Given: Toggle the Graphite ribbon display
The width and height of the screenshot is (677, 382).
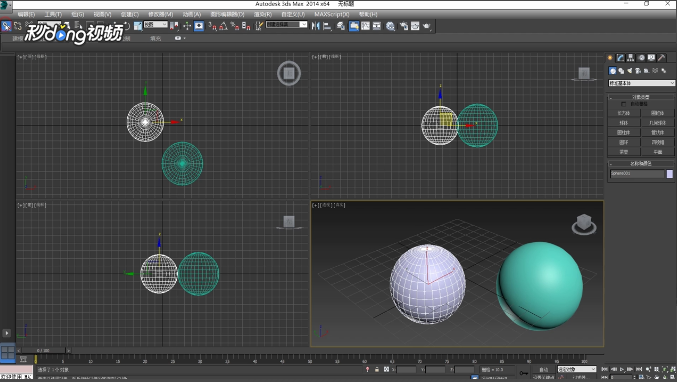Looking at the screenshot, I should point(354,26).
